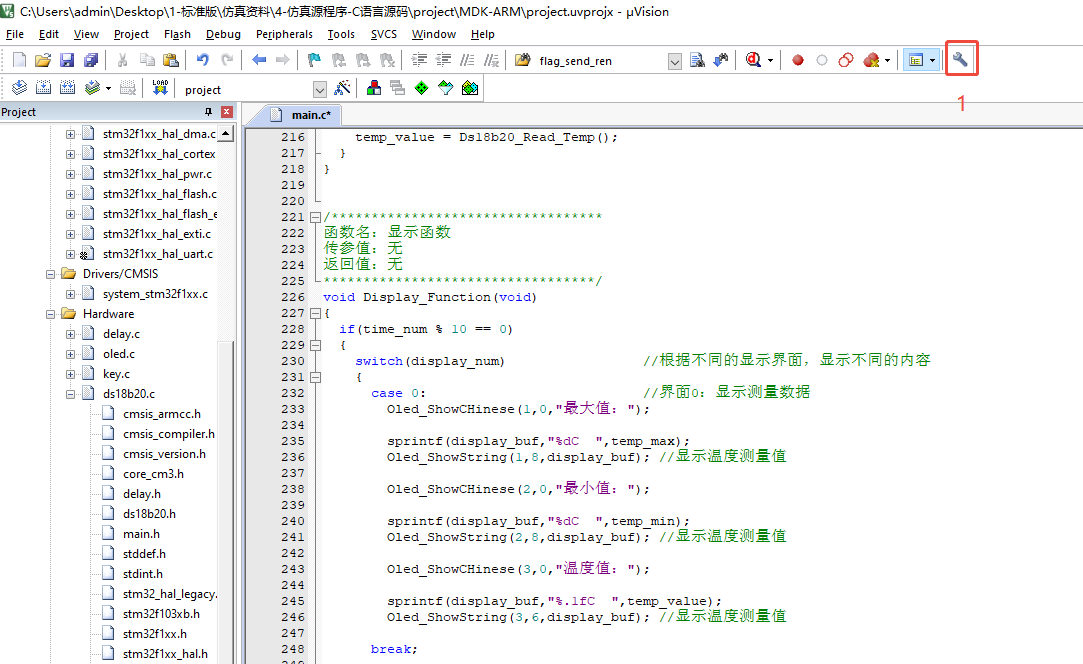Open Manage Run-Time Environment green diamond

click(421, 88)
